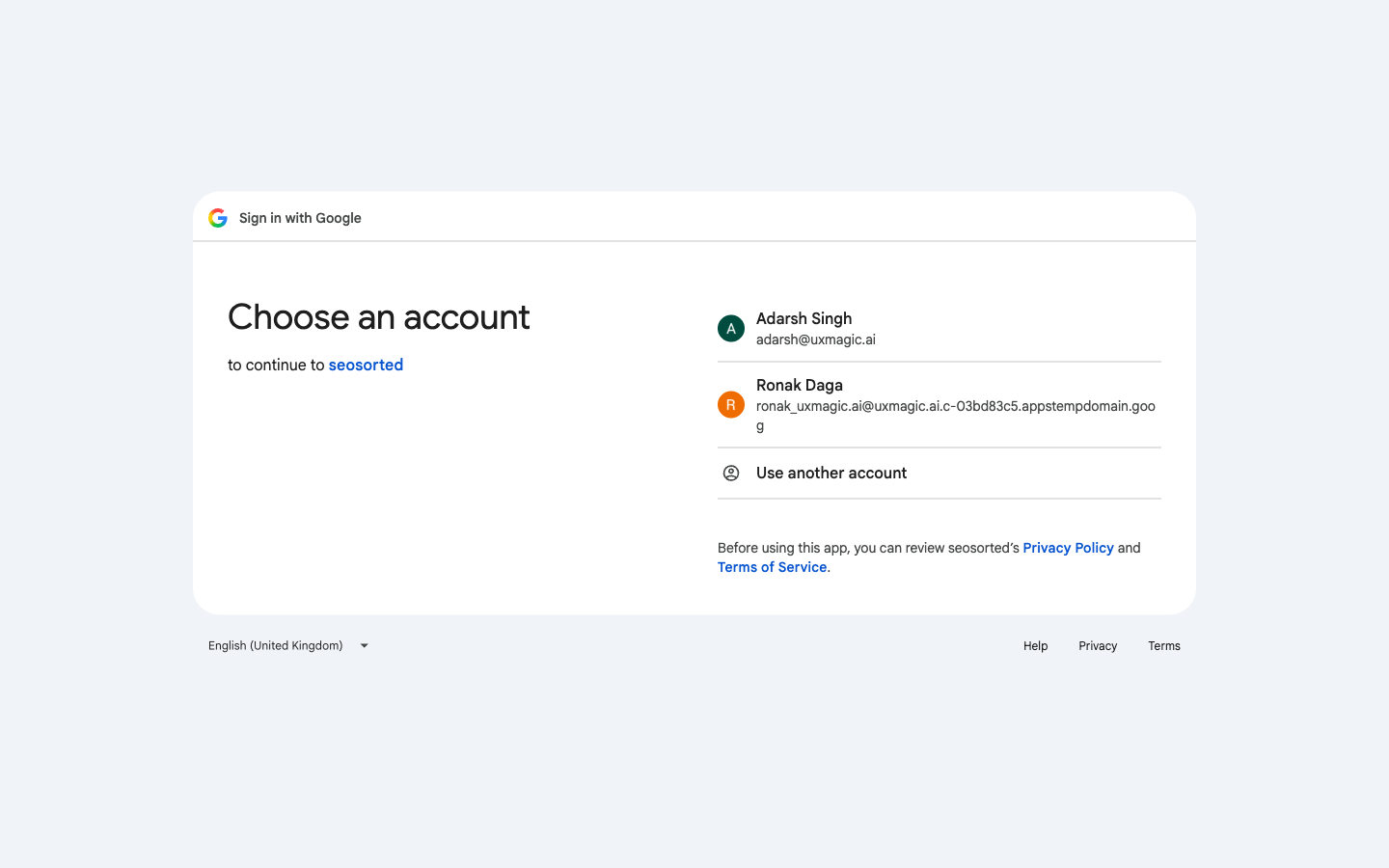Click the Sign in with Google header text
Viewport: 1389px width, 868px height.
pyautogui.click(x=300, y=218)
